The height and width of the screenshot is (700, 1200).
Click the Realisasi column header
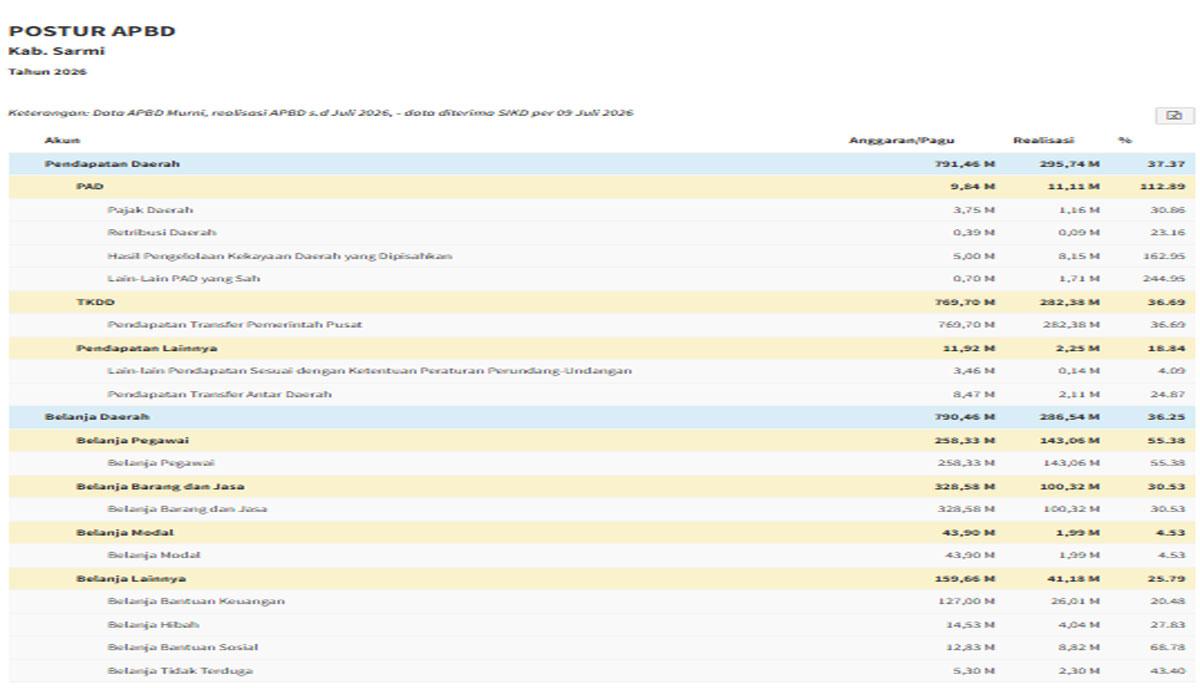[x=1043, y=140]
